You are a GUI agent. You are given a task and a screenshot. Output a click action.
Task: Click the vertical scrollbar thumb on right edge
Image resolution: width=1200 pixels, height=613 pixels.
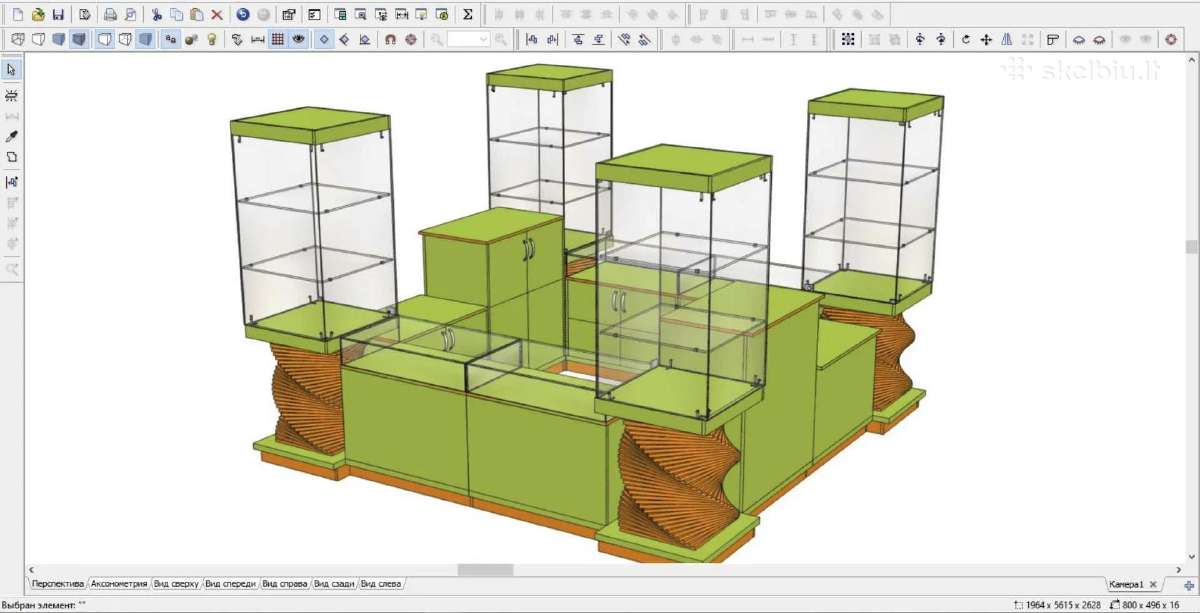(1192, 247)
